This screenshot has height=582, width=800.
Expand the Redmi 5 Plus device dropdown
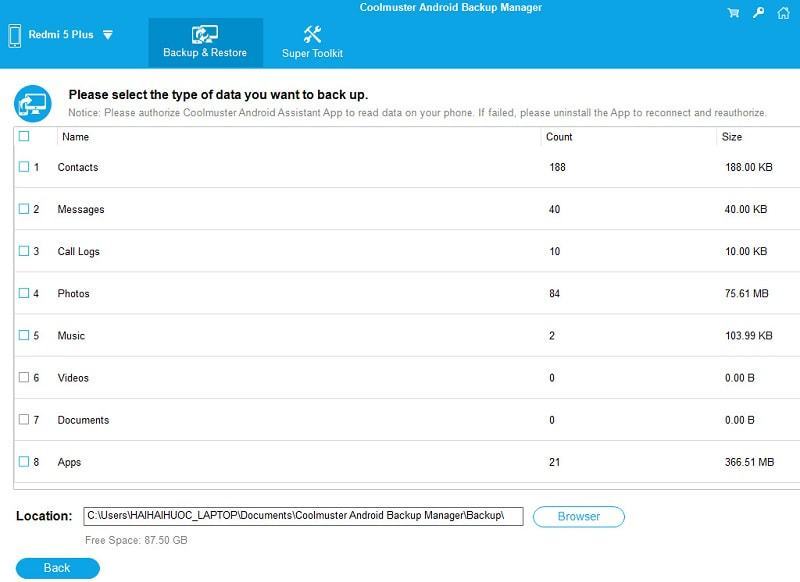(x=108, y=35)
